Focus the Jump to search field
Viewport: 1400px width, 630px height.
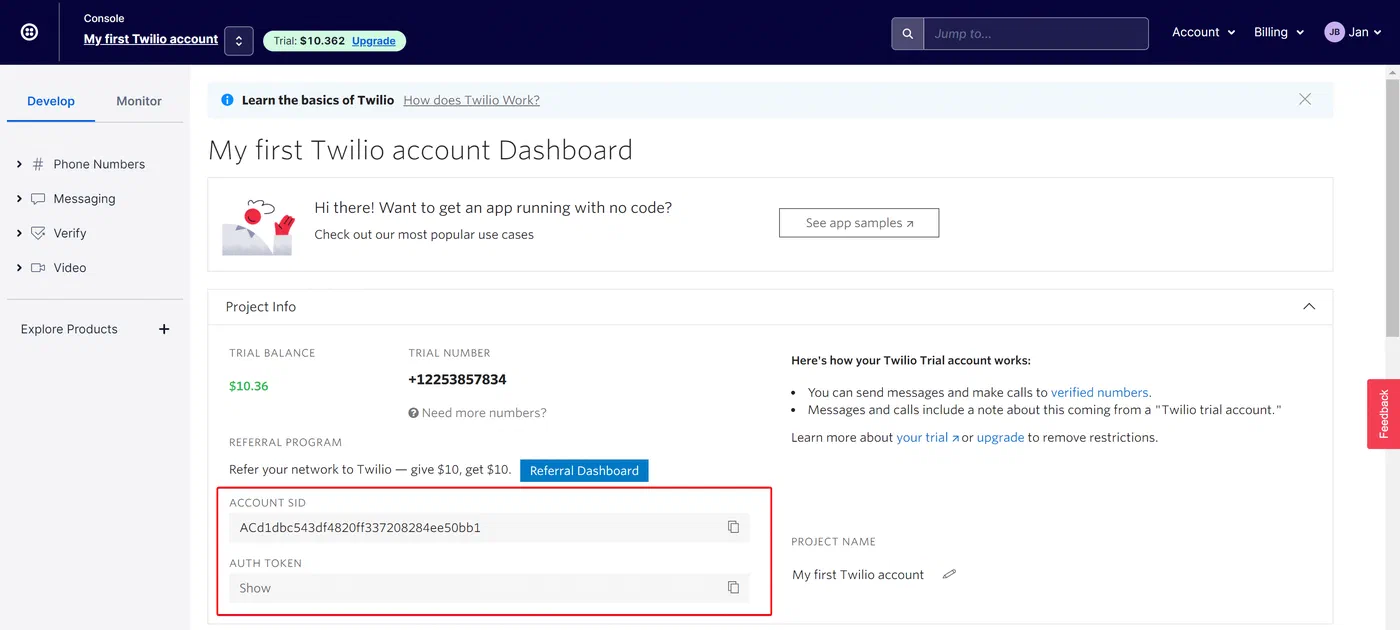(1036, 33)
